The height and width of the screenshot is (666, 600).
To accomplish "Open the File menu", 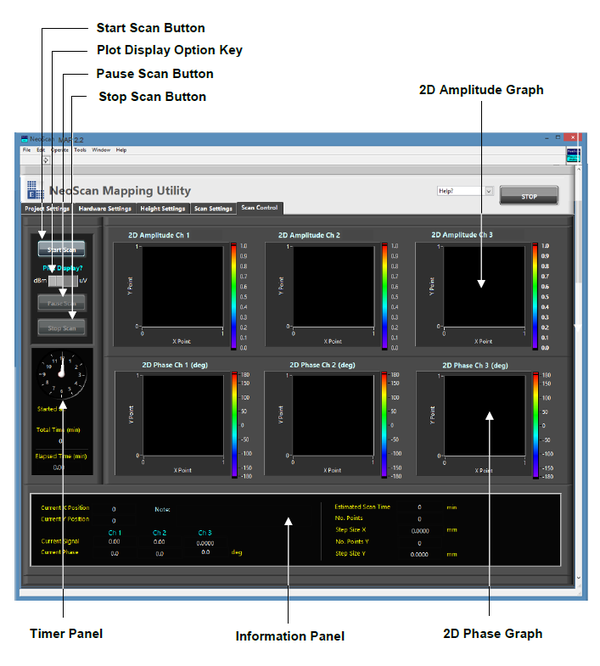I will tap(27, 150).
